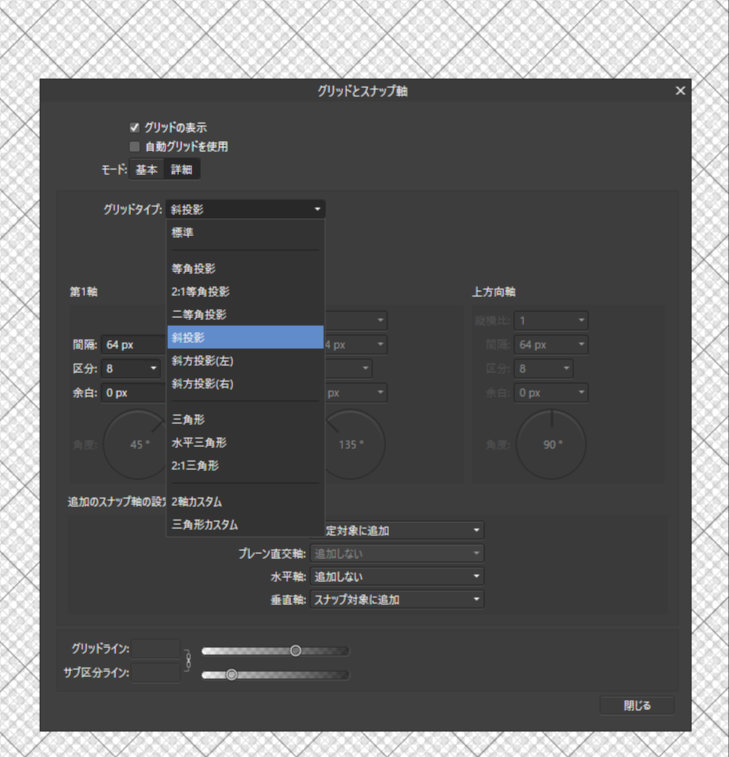Image resolution: width=729 pixels, height=757 pixels.
Task: Expand the 区分 dropdown under 第1軸
Action: coord(132,368)
